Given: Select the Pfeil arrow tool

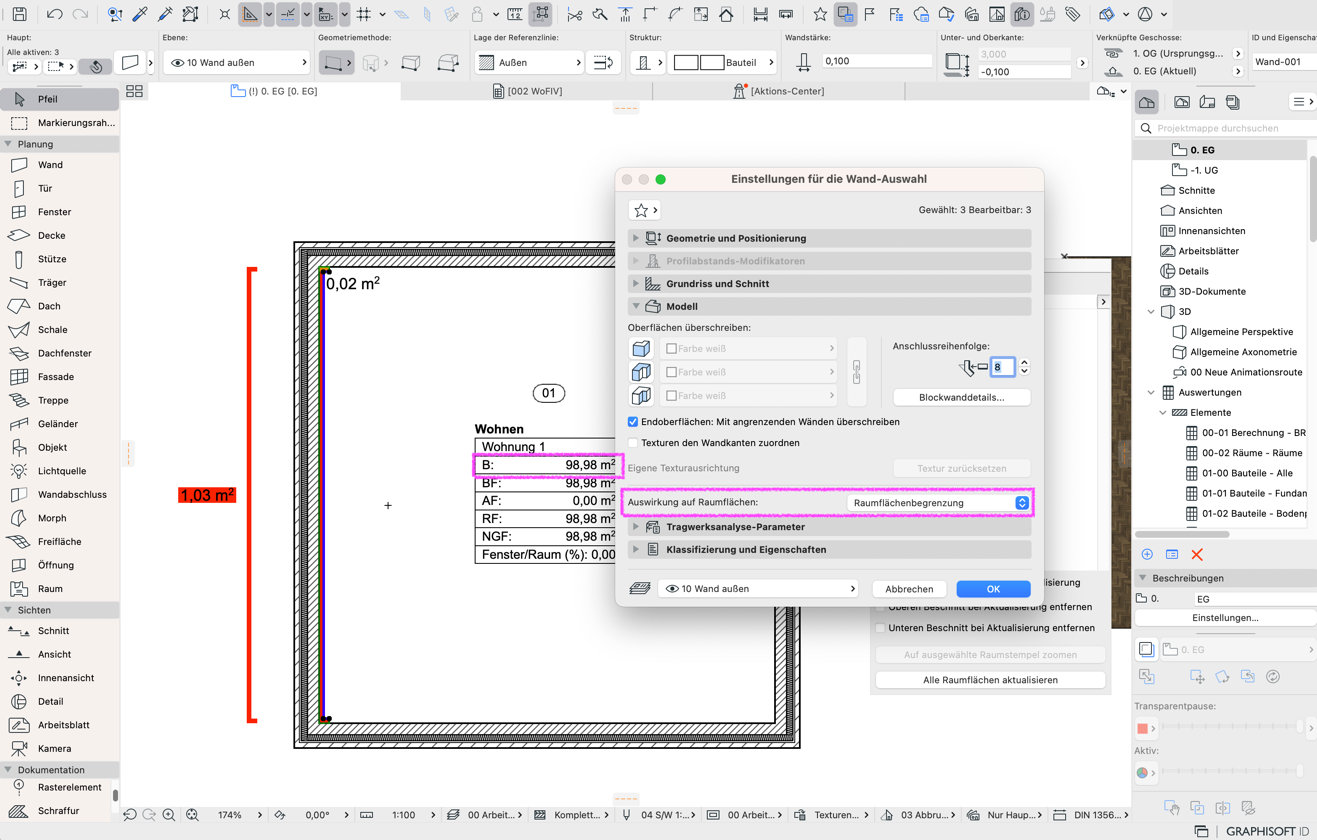Looking at the screenshot, I should (59, 99).
